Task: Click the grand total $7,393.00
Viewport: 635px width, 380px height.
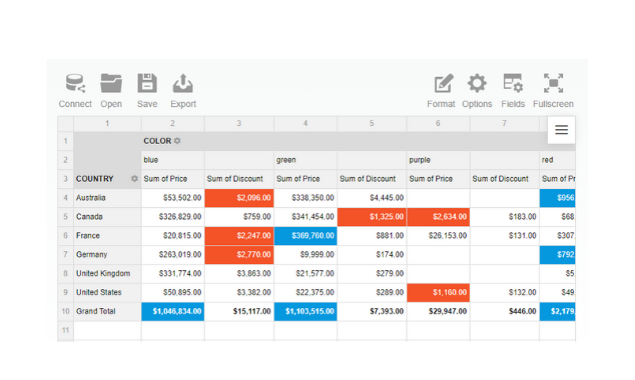Action: click(372, 311)
